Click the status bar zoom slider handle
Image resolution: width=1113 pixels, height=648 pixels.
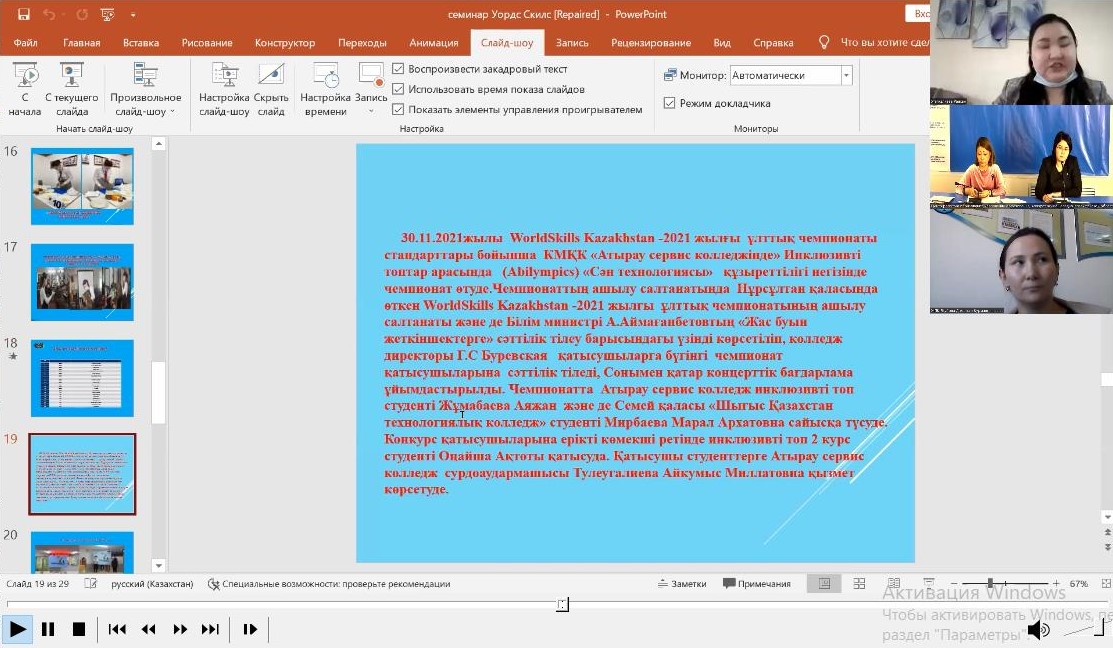pos(990,583)
